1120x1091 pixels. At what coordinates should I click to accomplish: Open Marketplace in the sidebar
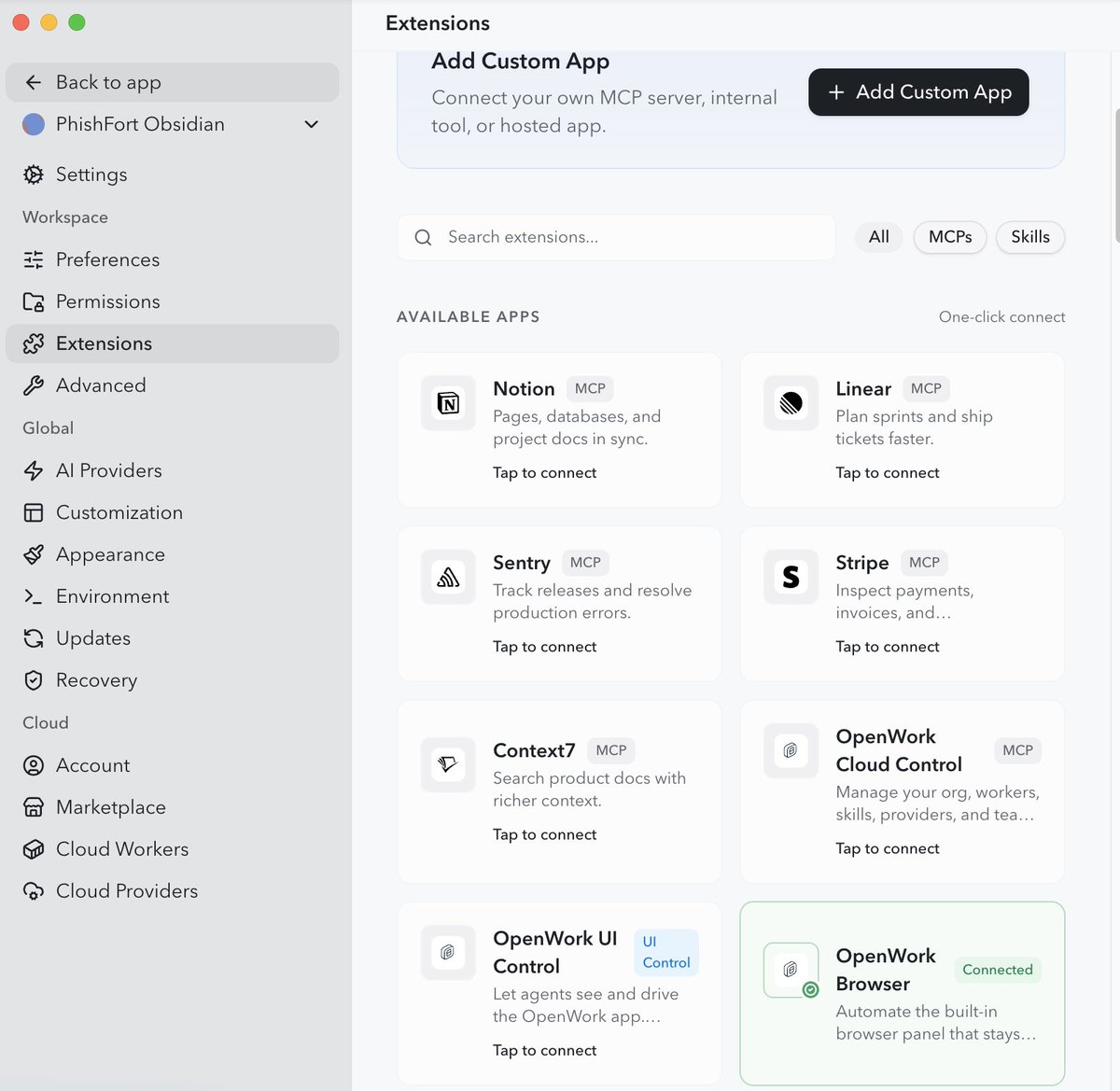pyautogui.click(x=173, y=807)
